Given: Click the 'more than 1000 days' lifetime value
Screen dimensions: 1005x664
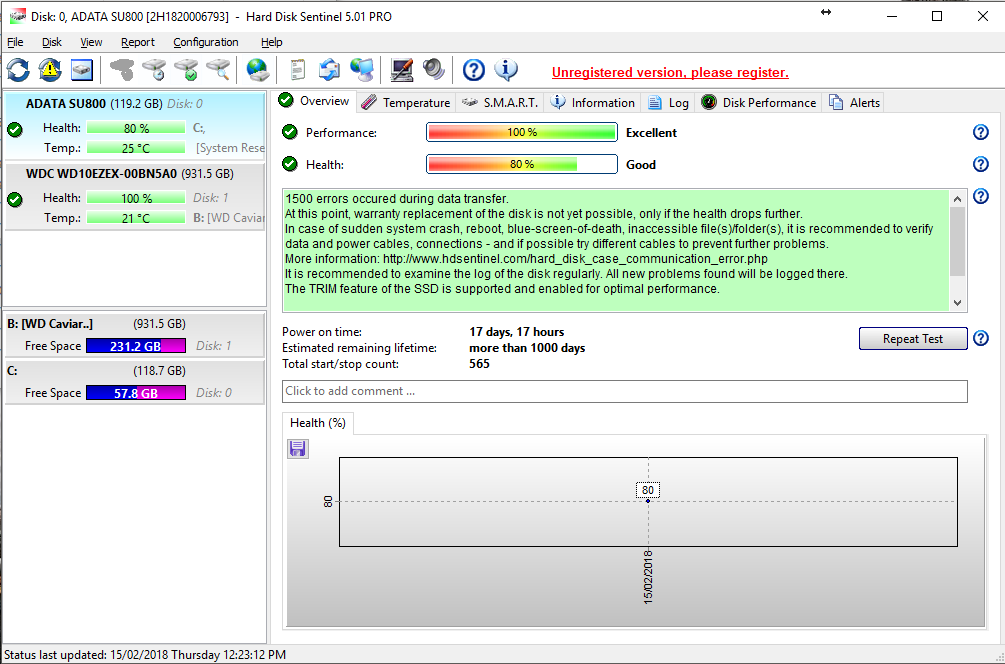Looking at the screenshot, I should 527,348.
